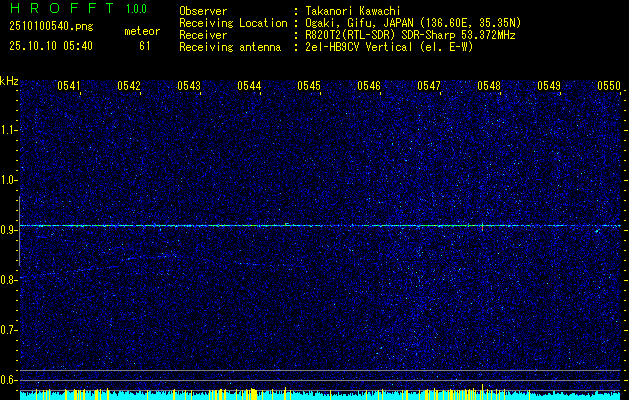Click the cyan signal-level strip at the bottom

point(320,395)
